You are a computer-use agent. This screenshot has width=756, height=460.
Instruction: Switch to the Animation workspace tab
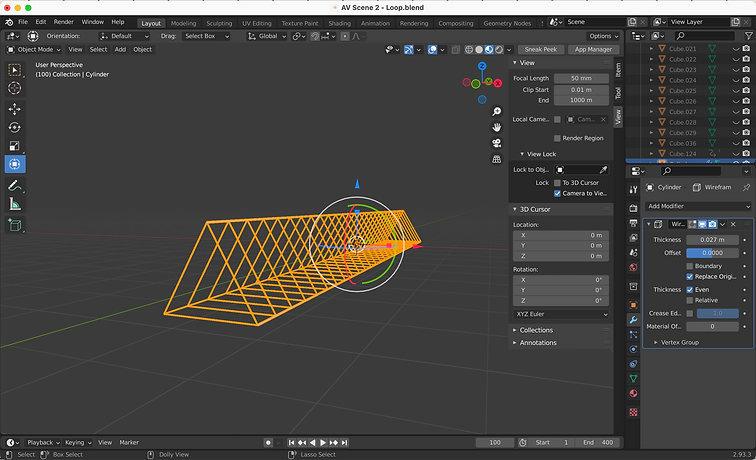point(375,23)
